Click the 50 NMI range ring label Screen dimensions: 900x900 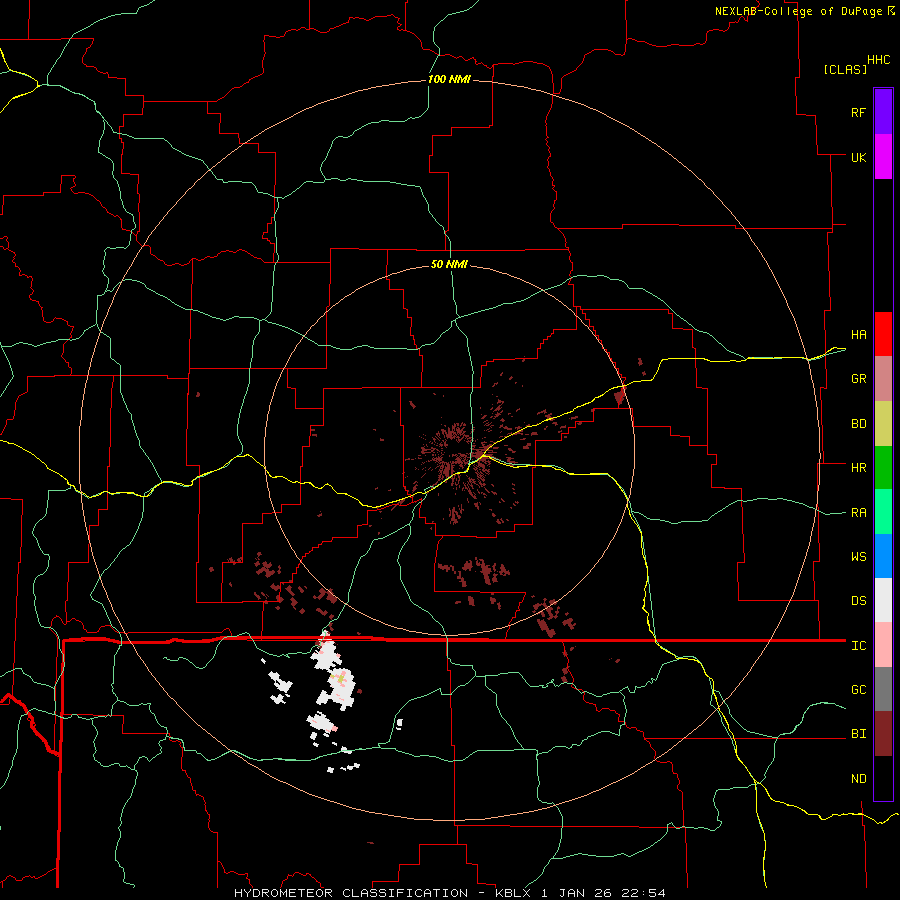pos(449,264)
